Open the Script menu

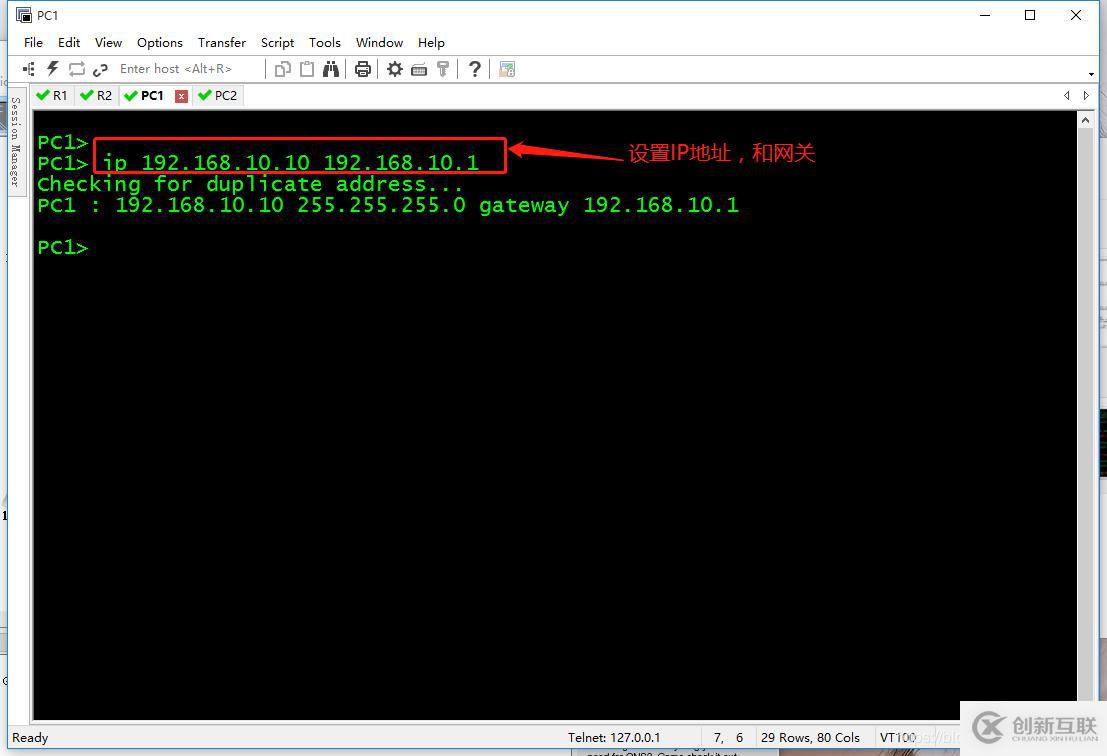(x=277, y=42)
